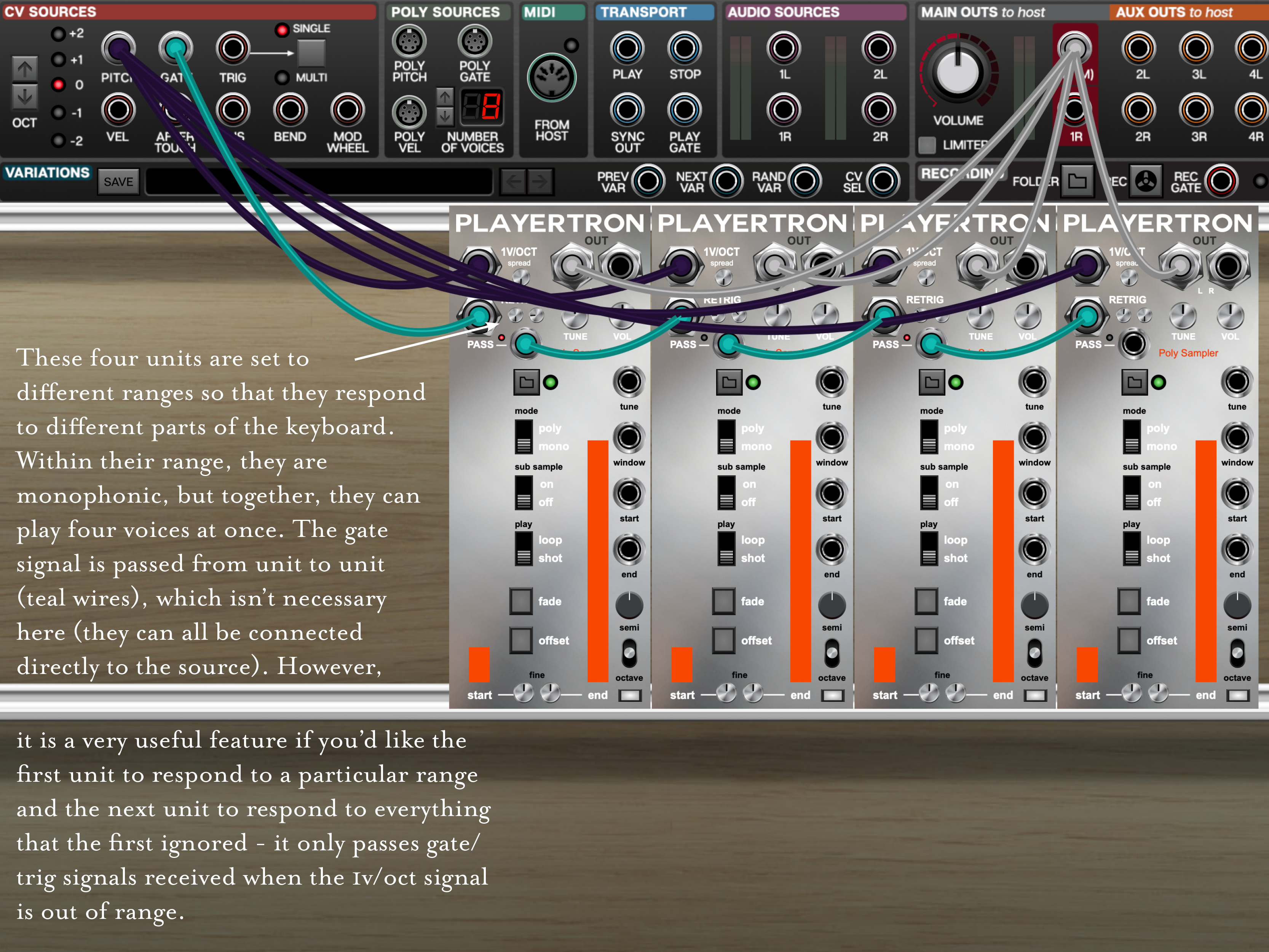Viewport: 1269px width, 952px height.
Task: Select octave +2 radio option
Action: (59, 34)
